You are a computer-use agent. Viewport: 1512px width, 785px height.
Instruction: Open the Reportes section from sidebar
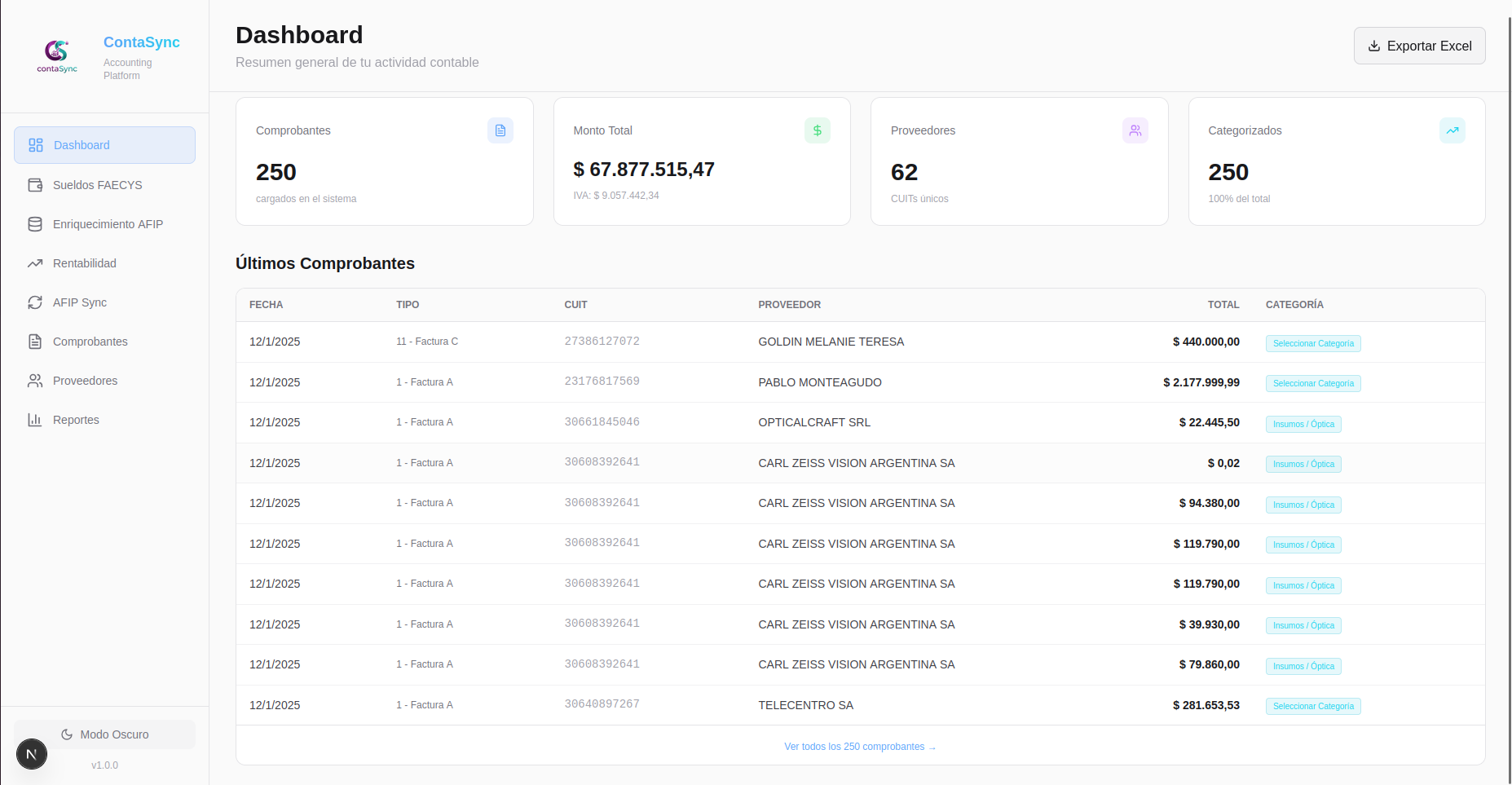click(76, 419)
